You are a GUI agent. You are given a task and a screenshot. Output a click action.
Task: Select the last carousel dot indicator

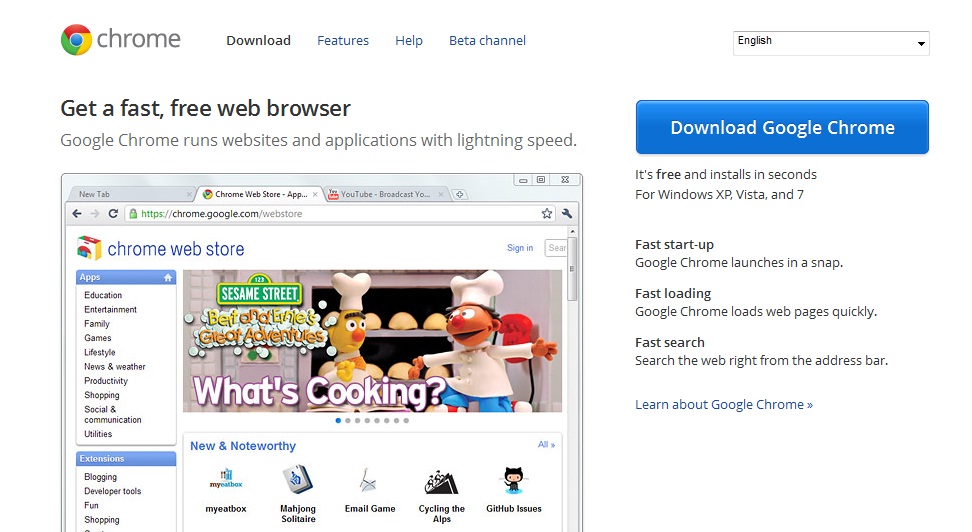[x=406, y=420]
